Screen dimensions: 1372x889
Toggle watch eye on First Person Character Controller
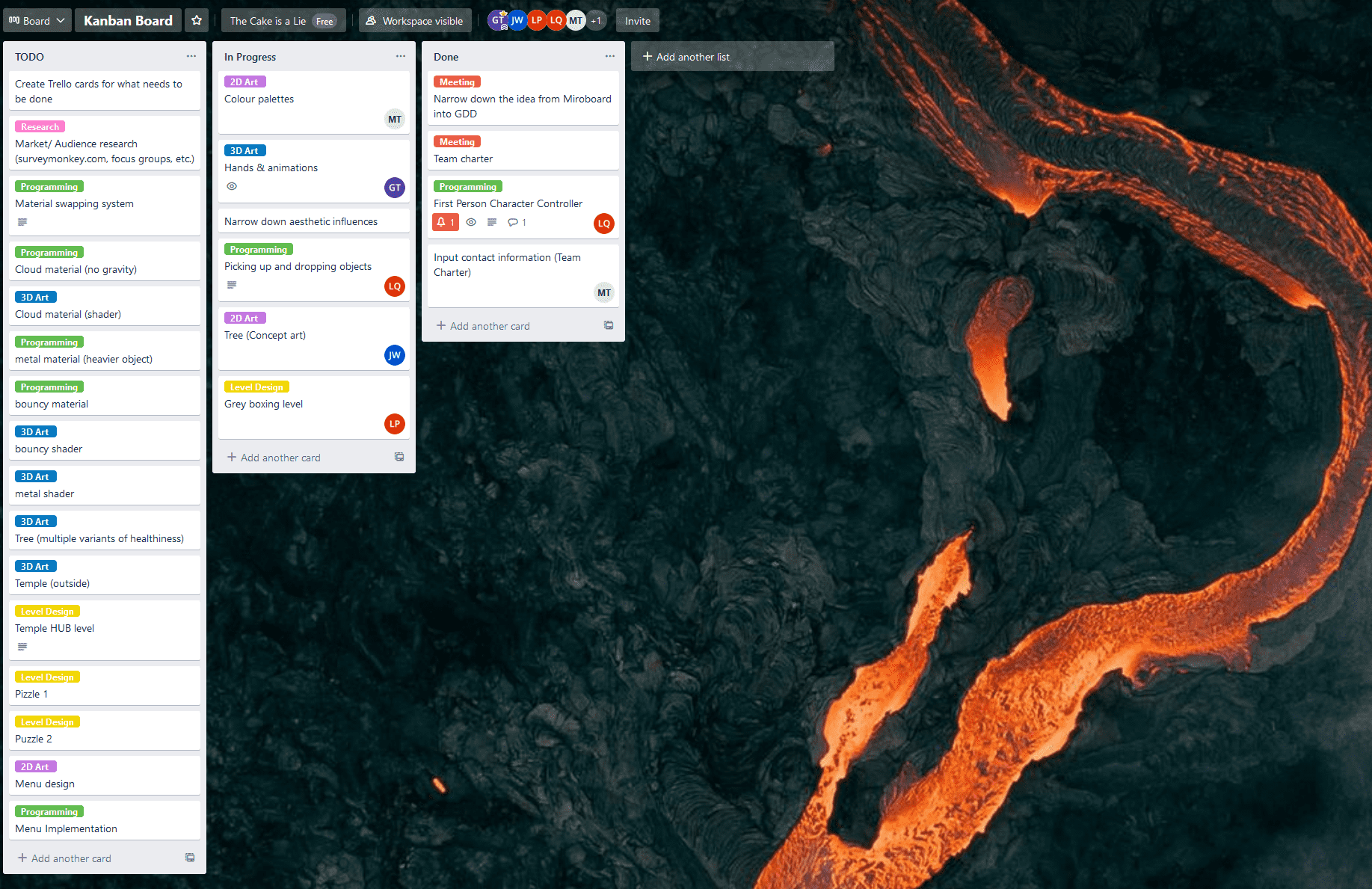click(x=471, y=222)
